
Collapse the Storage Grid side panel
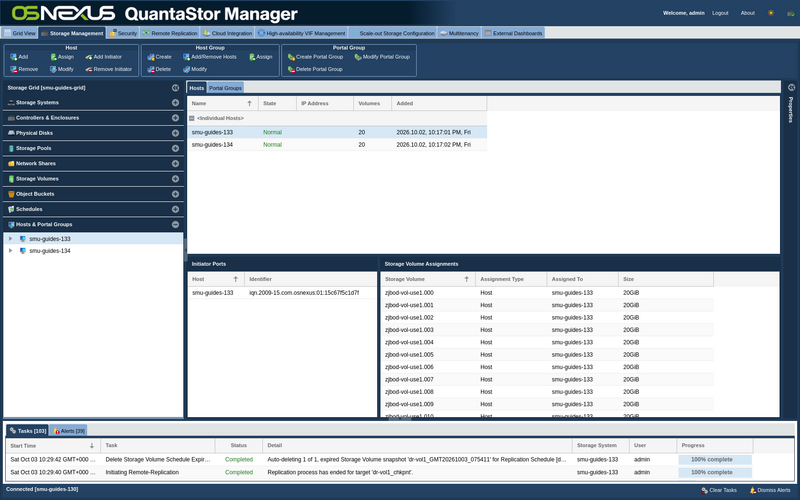coord(176,88)
